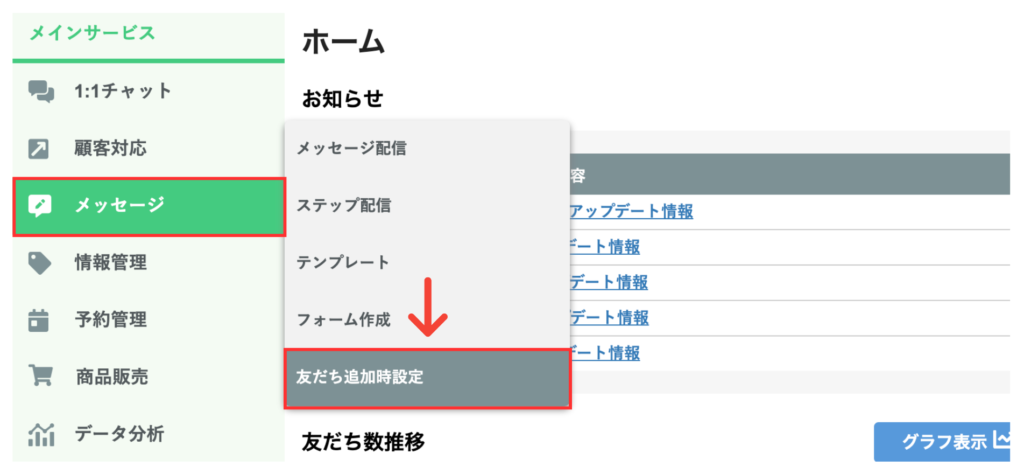Image resolution: width=1024 pixels, height=474 pixels.
Task: Open the データ分析 sidebar label
Action: [119, 434]
